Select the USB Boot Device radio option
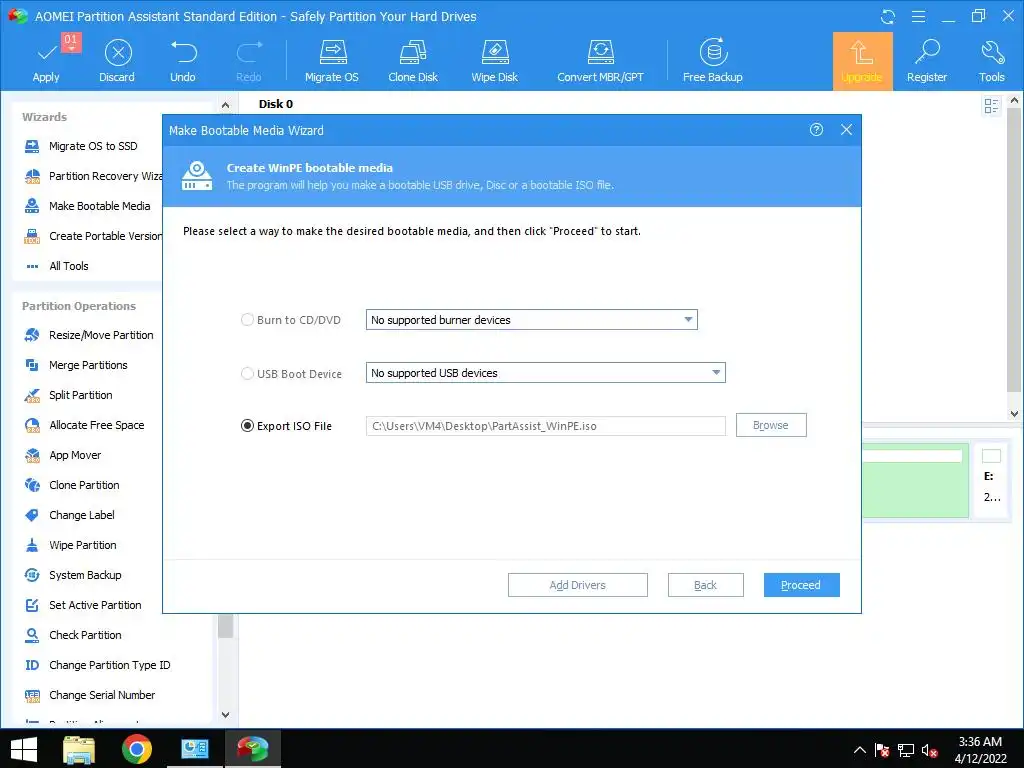1024x768 pixels. (247, 374)
